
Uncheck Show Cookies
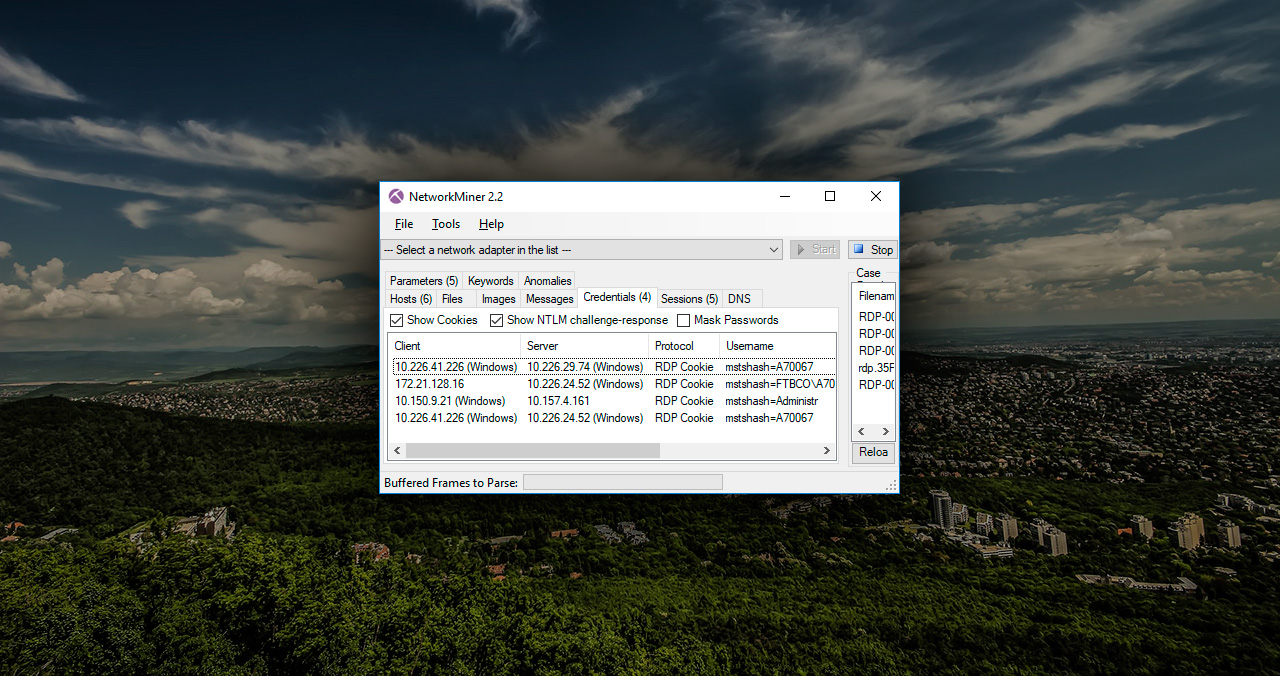point(396,320)
